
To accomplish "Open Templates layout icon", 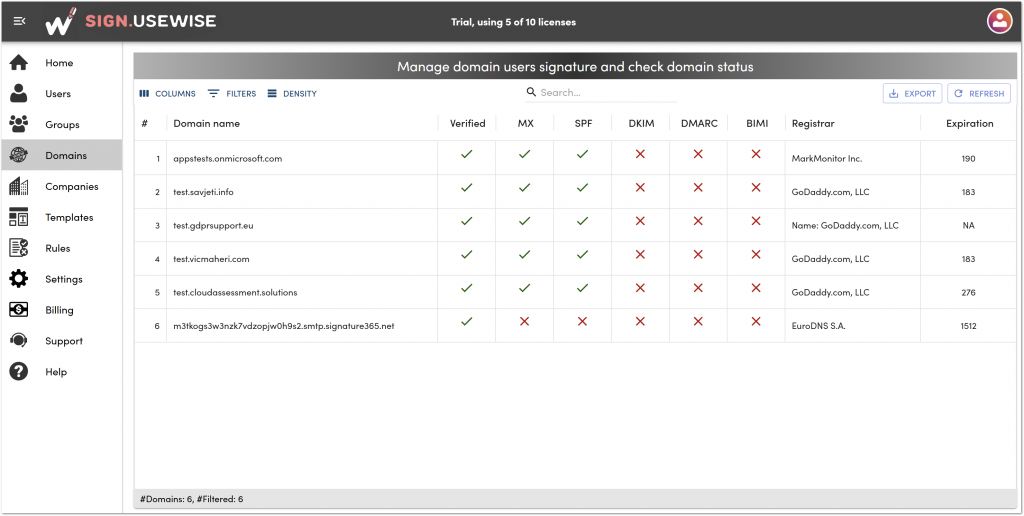I will tap(19, 217).
